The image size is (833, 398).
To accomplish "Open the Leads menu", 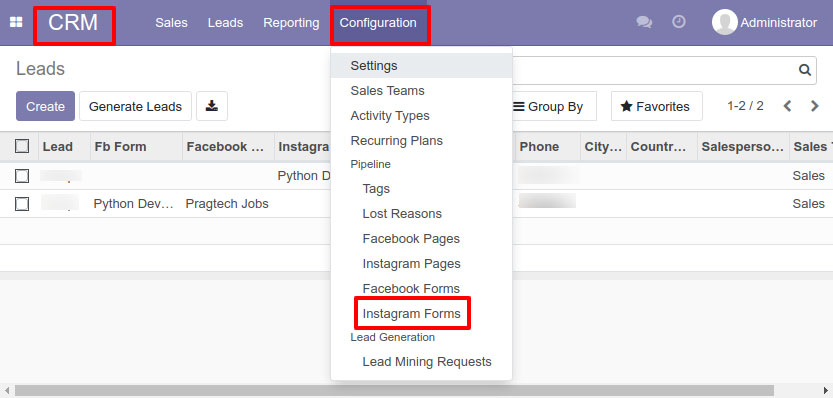I will [x=225, y=23].
